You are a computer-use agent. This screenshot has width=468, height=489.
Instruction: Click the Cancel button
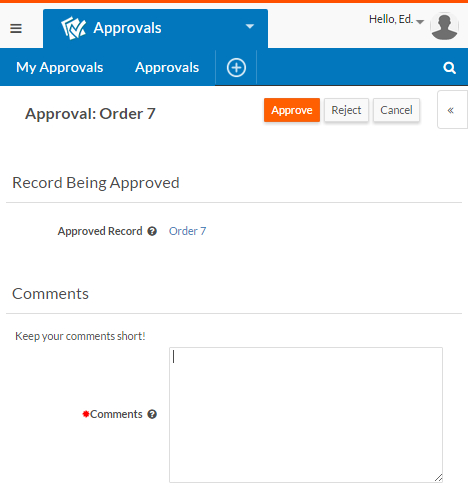pyautogui.click(x=396, y=110)
